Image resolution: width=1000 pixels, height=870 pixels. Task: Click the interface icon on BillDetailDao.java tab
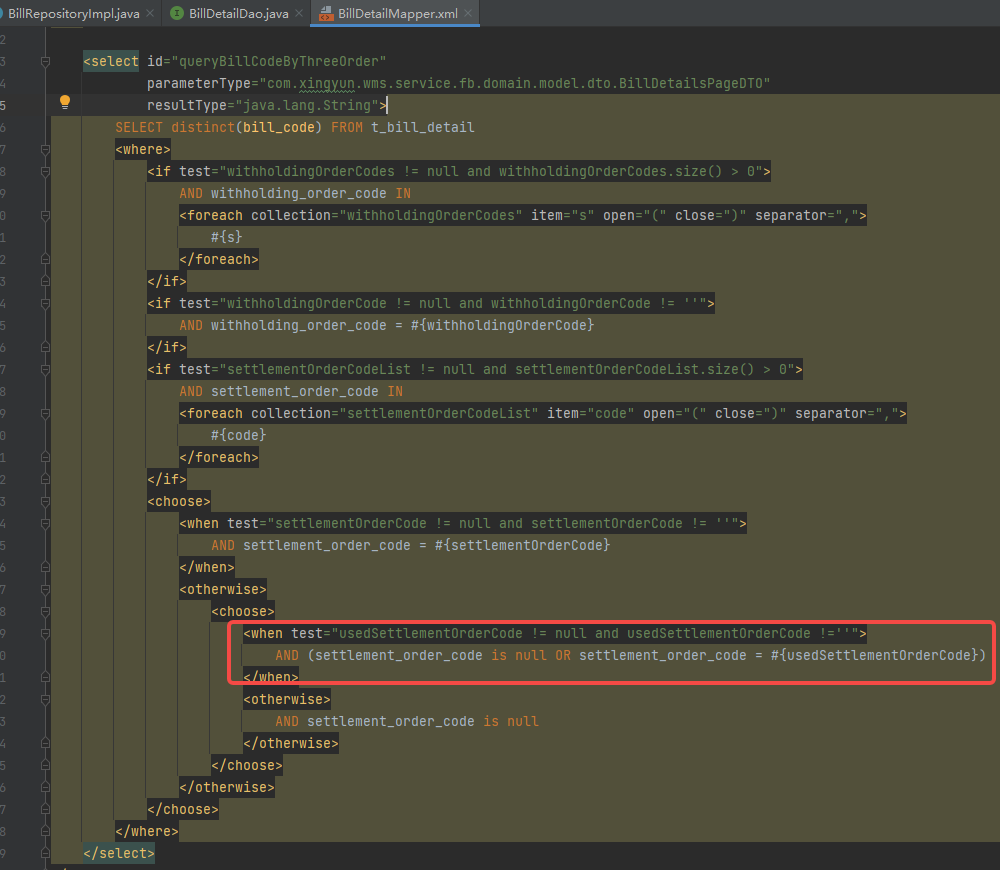177,13
